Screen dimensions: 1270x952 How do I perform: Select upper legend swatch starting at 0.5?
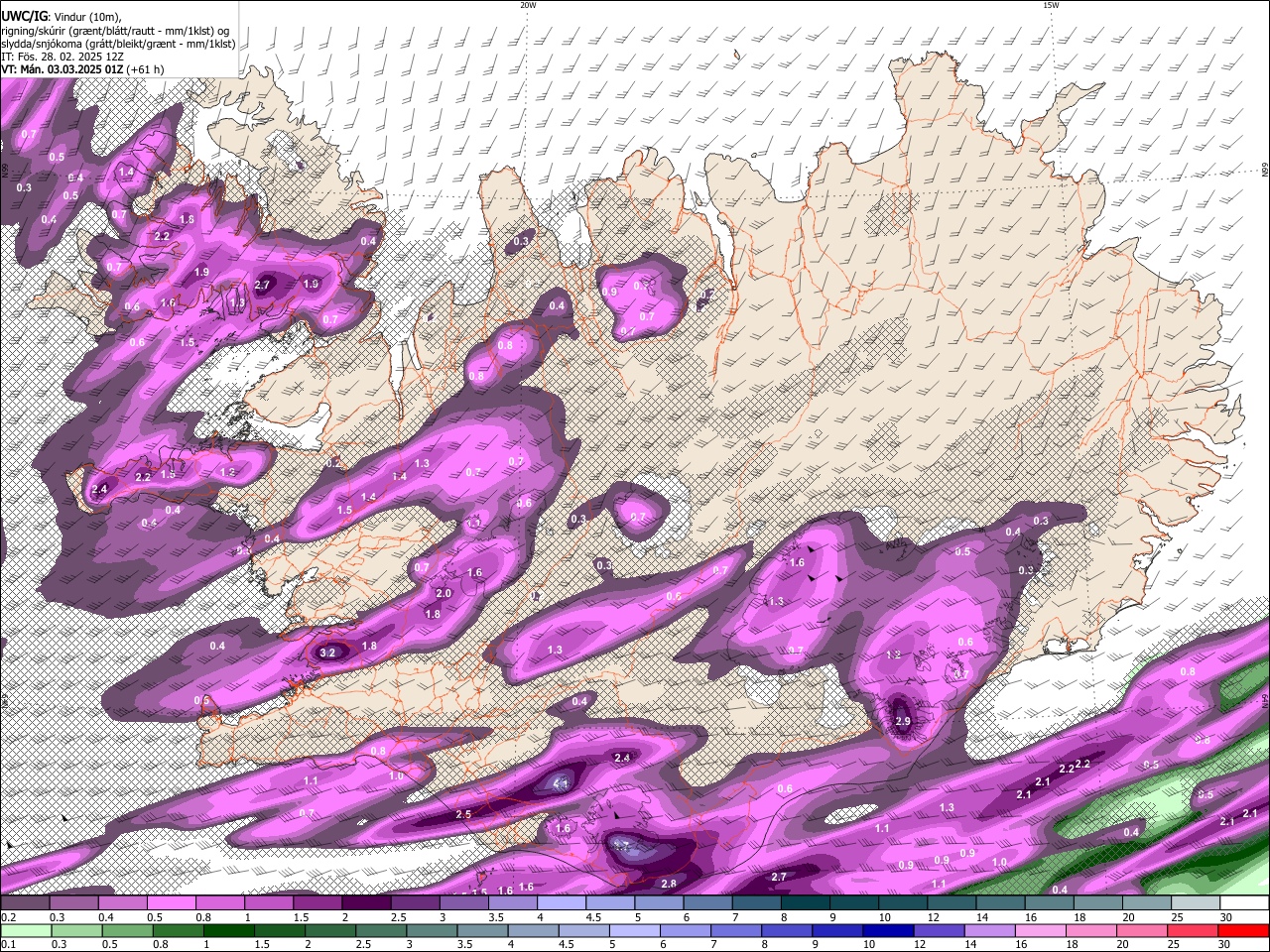click(x=171, y=903)
